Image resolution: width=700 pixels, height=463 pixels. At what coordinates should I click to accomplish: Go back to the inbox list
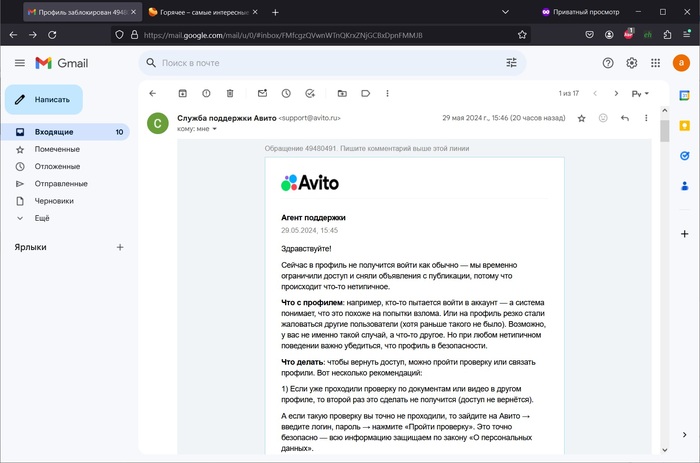coord(153,93)
